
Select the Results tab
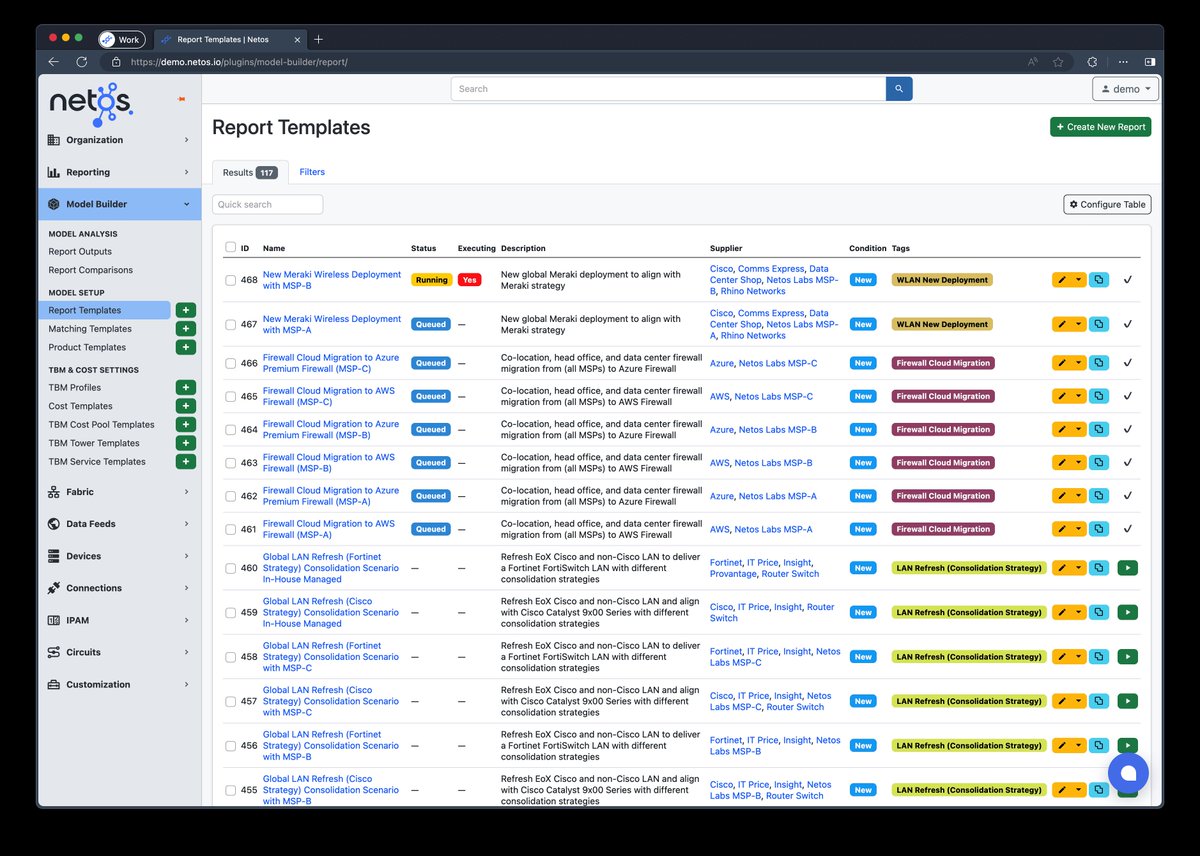250,172
